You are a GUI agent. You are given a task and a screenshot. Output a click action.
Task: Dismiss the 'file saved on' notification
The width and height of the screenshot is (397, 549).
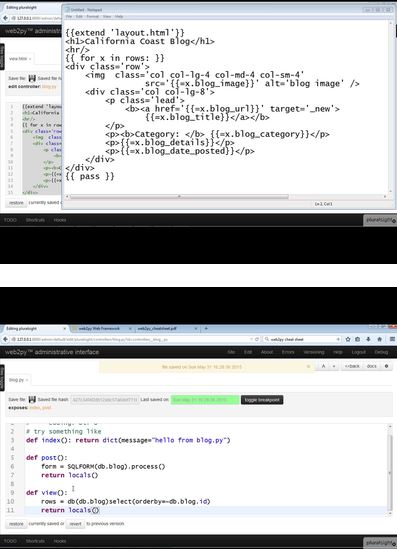pyautogui.click(x=308, y=367)
